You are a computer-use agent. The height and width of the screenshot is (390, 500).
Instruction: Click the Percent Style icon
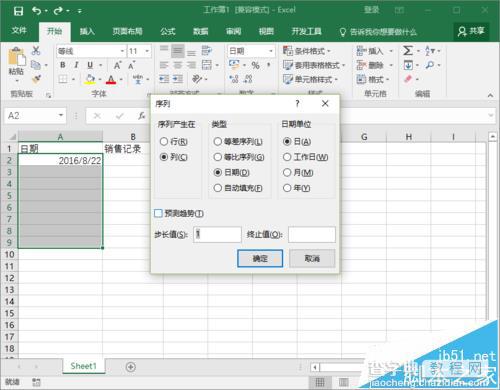click(x=255, y=65)
